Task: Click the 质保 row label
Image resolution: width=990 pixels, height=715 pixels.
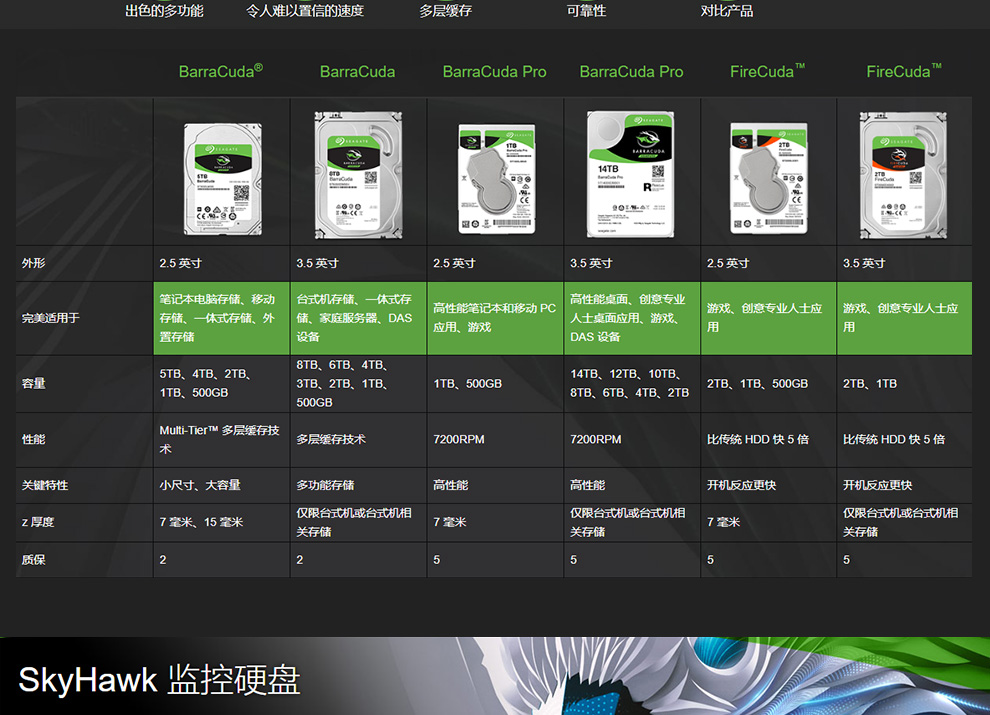Action: (33, 560)
